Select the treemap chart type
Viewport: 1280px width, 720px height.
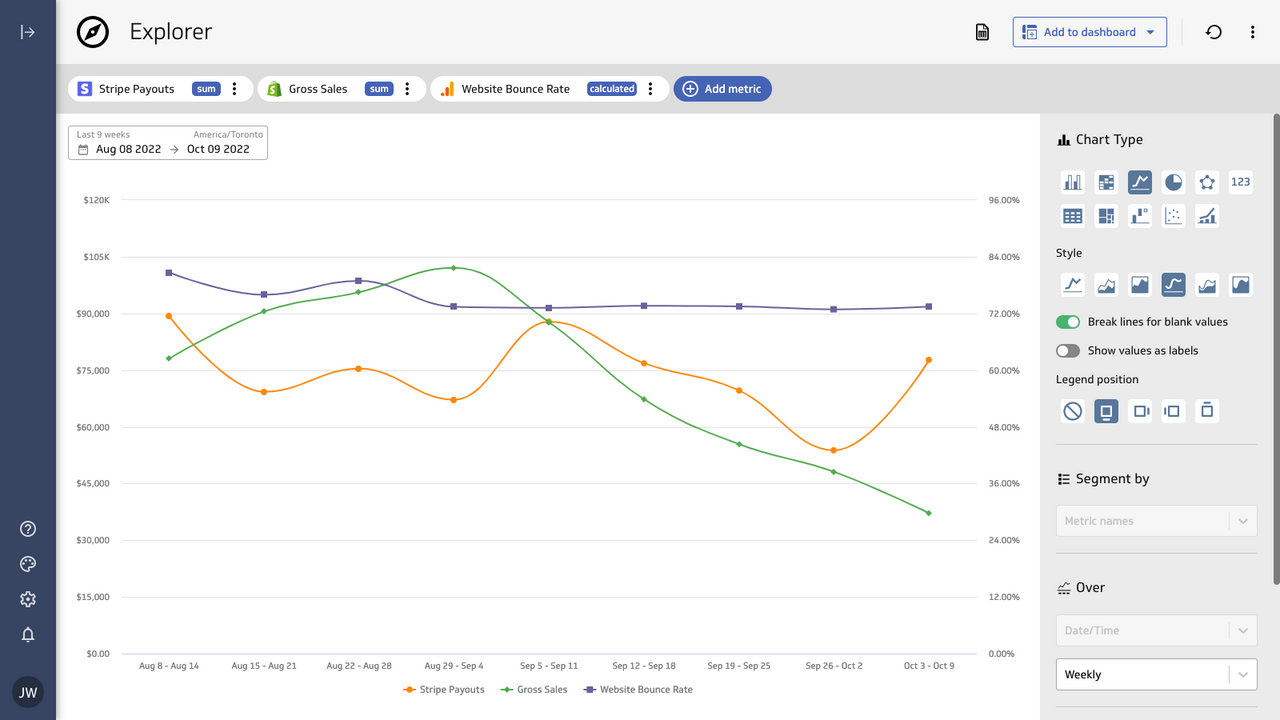(1106, 216)
